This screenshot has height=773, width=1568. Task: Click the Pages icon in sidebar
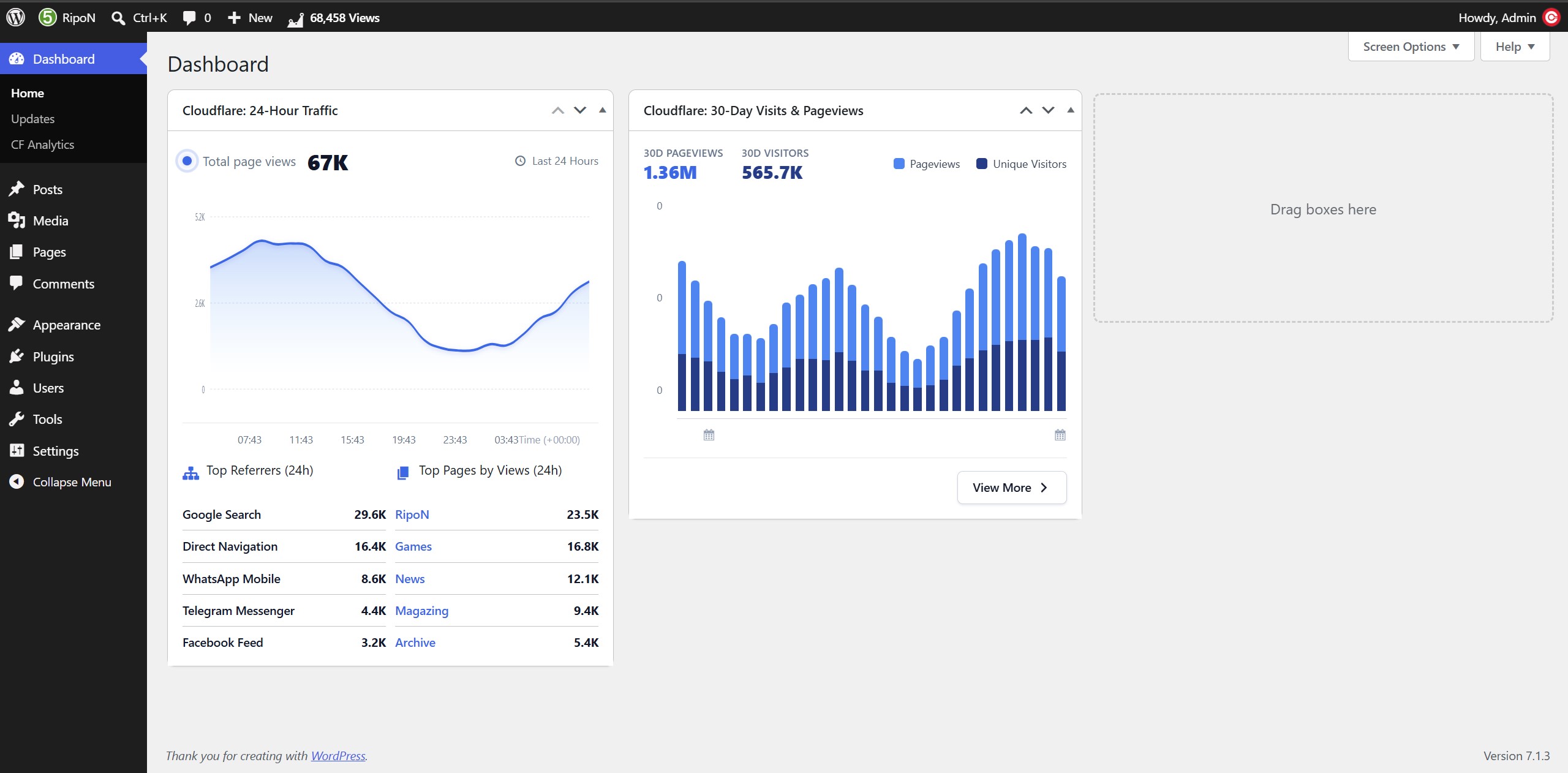17,252
